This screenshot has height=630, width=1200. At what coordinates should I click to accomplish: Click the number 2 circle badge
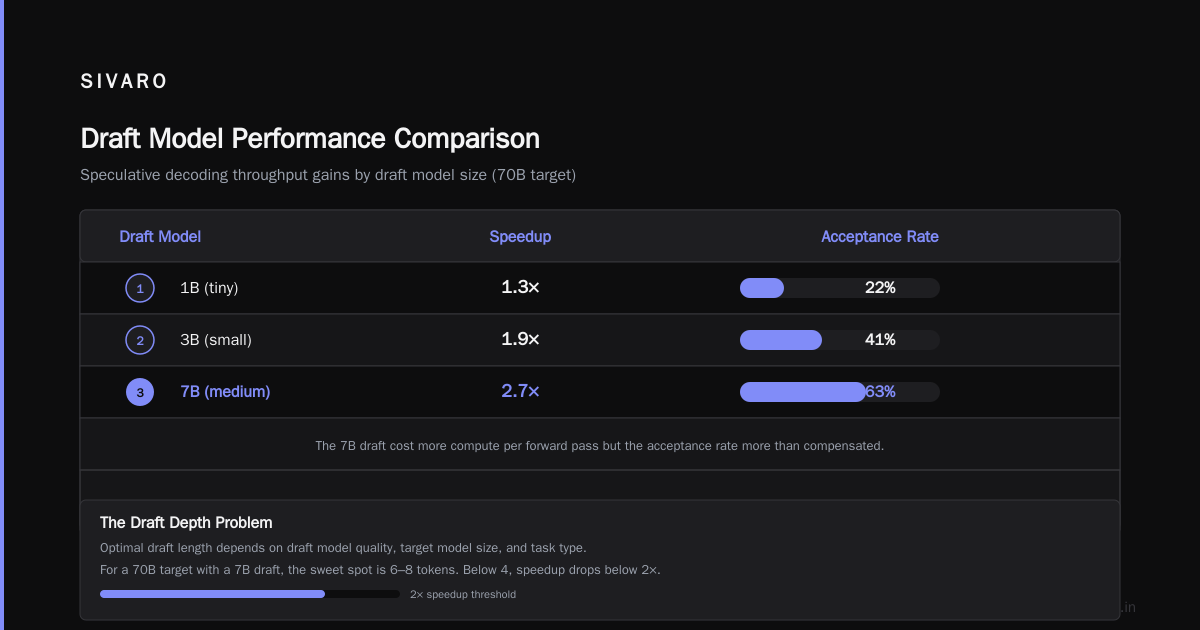(x=140, y=340)
